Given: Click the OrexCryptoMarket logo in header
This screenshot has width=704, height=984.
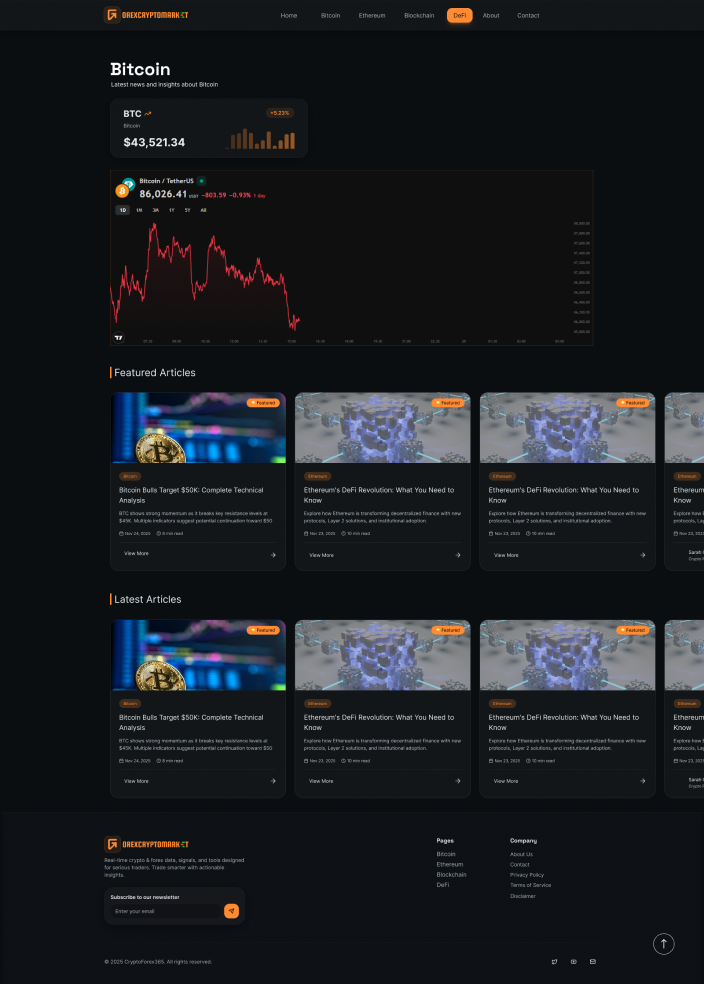Looking at the screenshot, I should pyautogui.click(x=146, y=15).
